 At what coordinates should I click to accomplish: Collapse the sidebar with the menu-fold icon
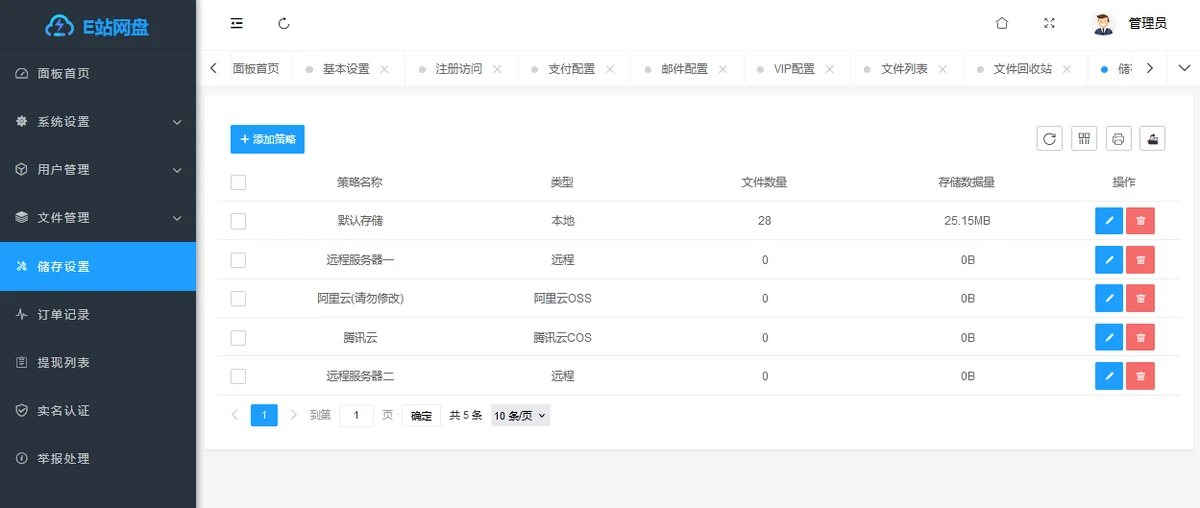click(x=237, y=23)
